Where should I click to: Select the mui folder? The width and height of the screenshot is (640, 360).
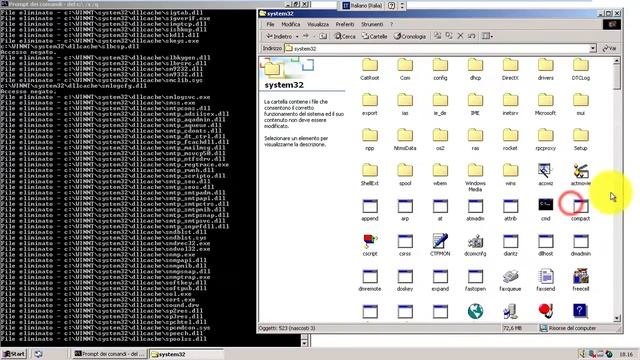580,104
